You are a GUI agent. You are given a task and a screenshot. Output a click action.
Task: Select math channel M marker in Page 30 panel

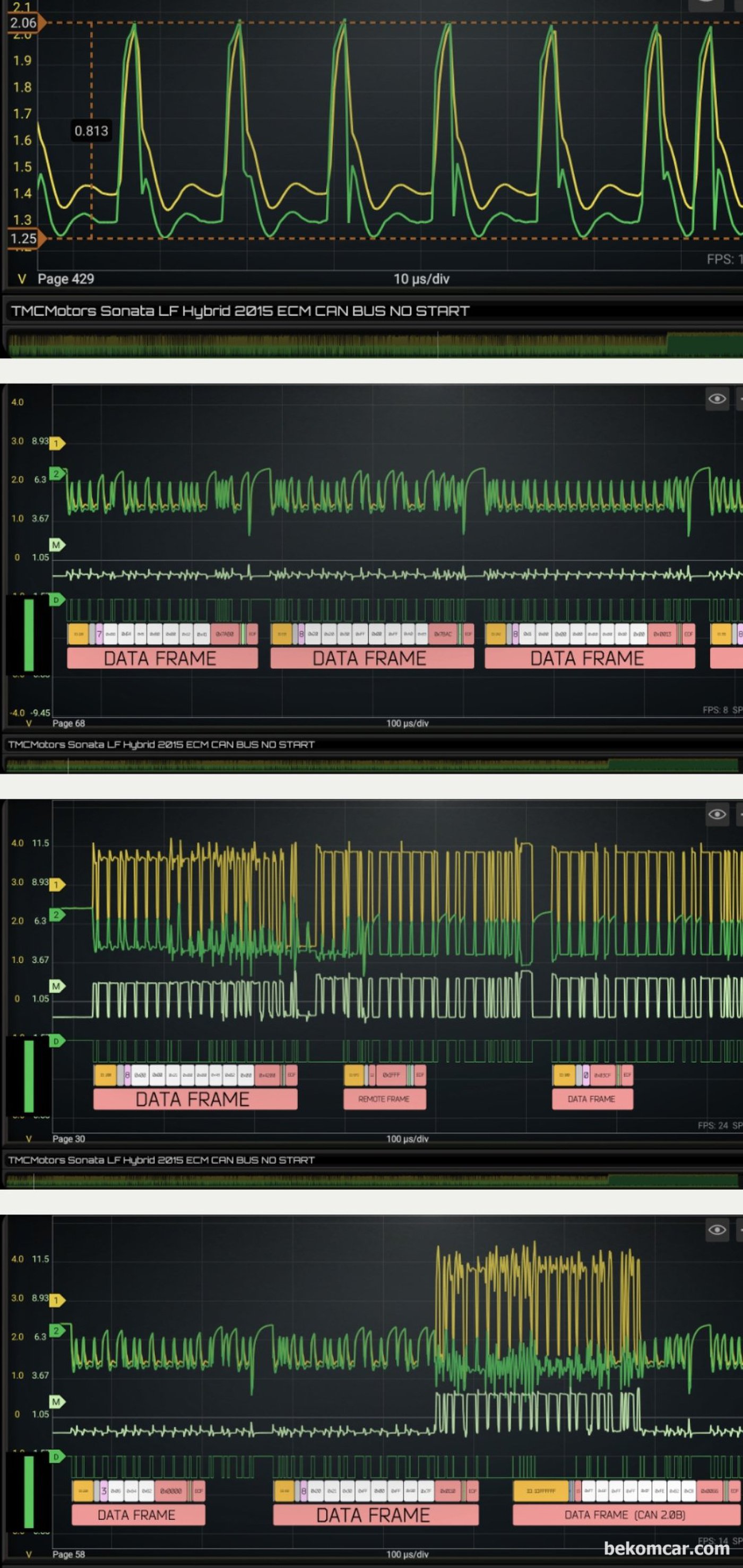[x=57, y=986]
